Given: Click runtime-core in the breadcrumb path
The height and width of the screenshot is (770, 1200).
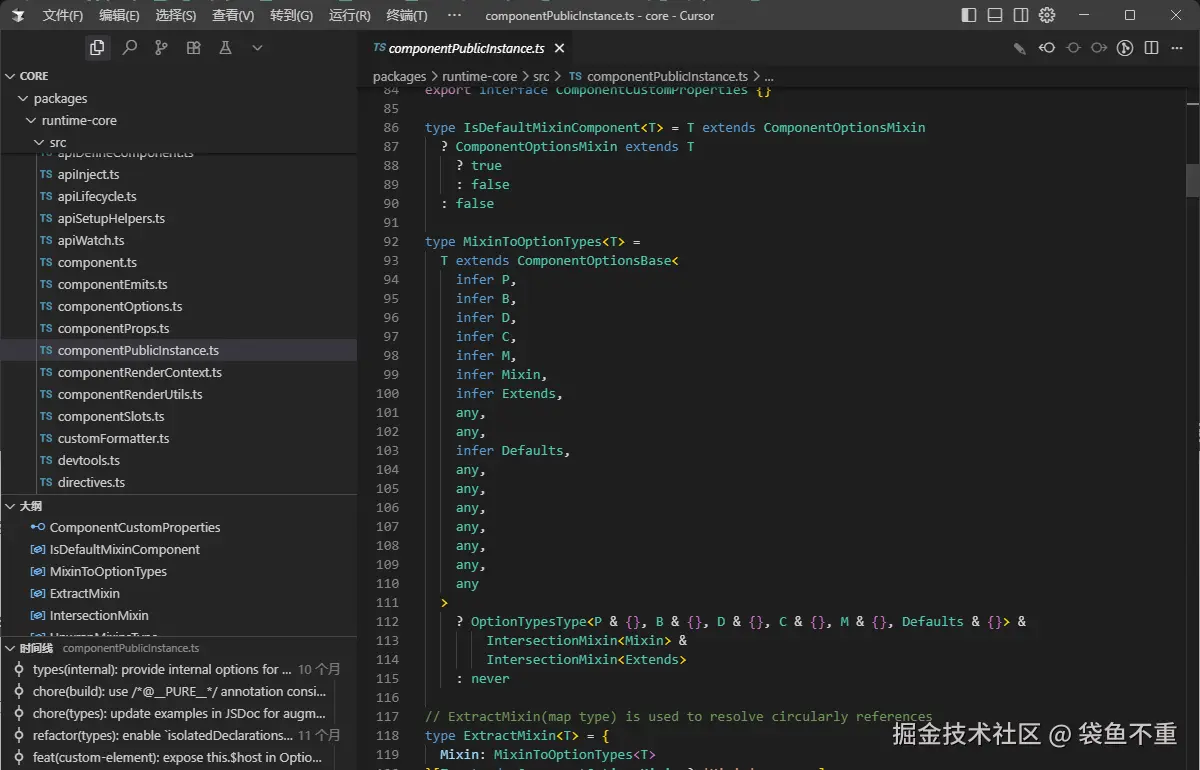Looking at the screenshot, I should point(479,76).
